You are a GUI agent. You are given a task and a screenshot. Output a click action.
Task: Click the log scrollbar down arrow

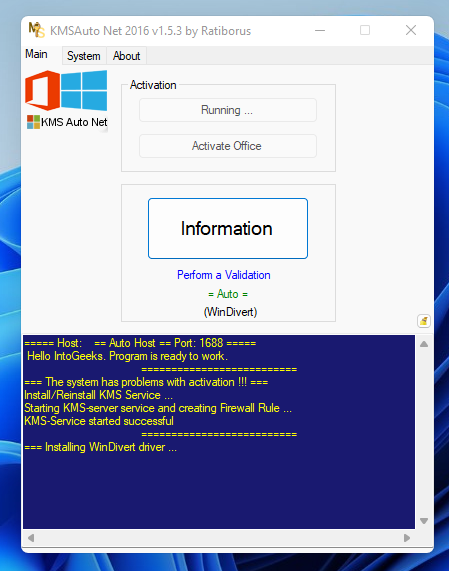[x=424, y=521]
